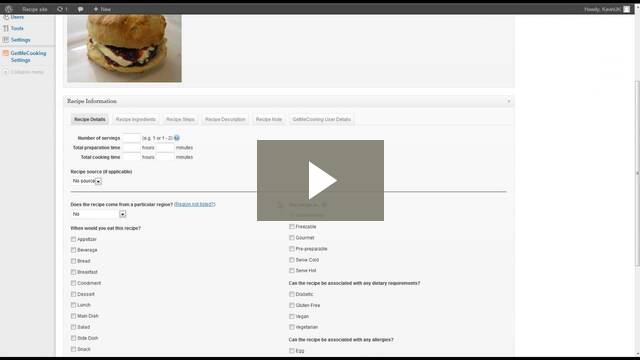Click the Tools icon in sidebar
Screen dimensions: 640x360
[x=6, y=29]
